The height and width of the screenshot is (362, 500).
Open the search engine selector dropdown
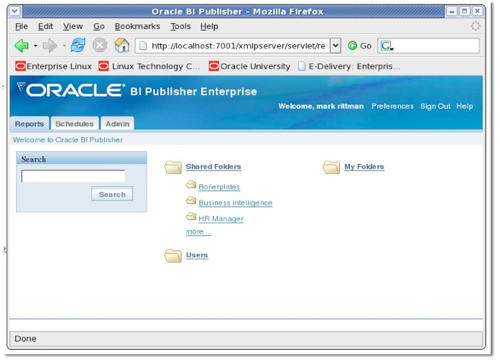(x=387, y=46)
